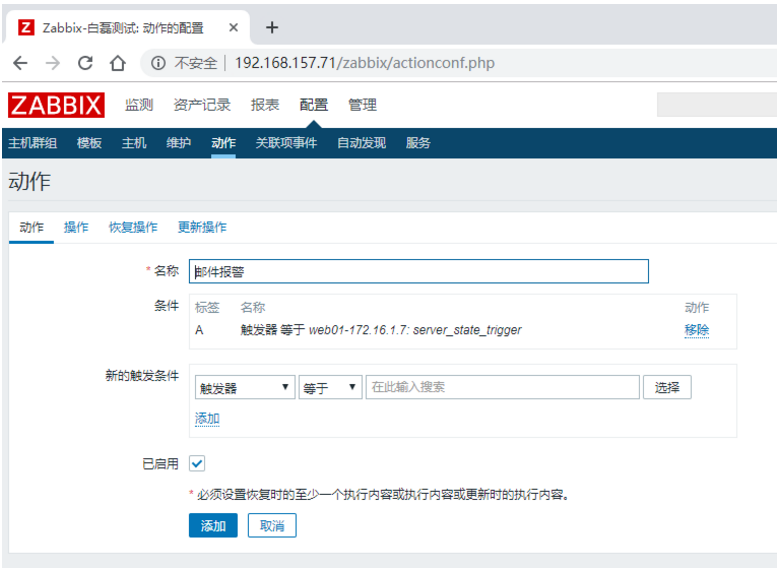This screenshot has height=578, width=783.
Task: Click the 取消 button
Action: point(272,526)
